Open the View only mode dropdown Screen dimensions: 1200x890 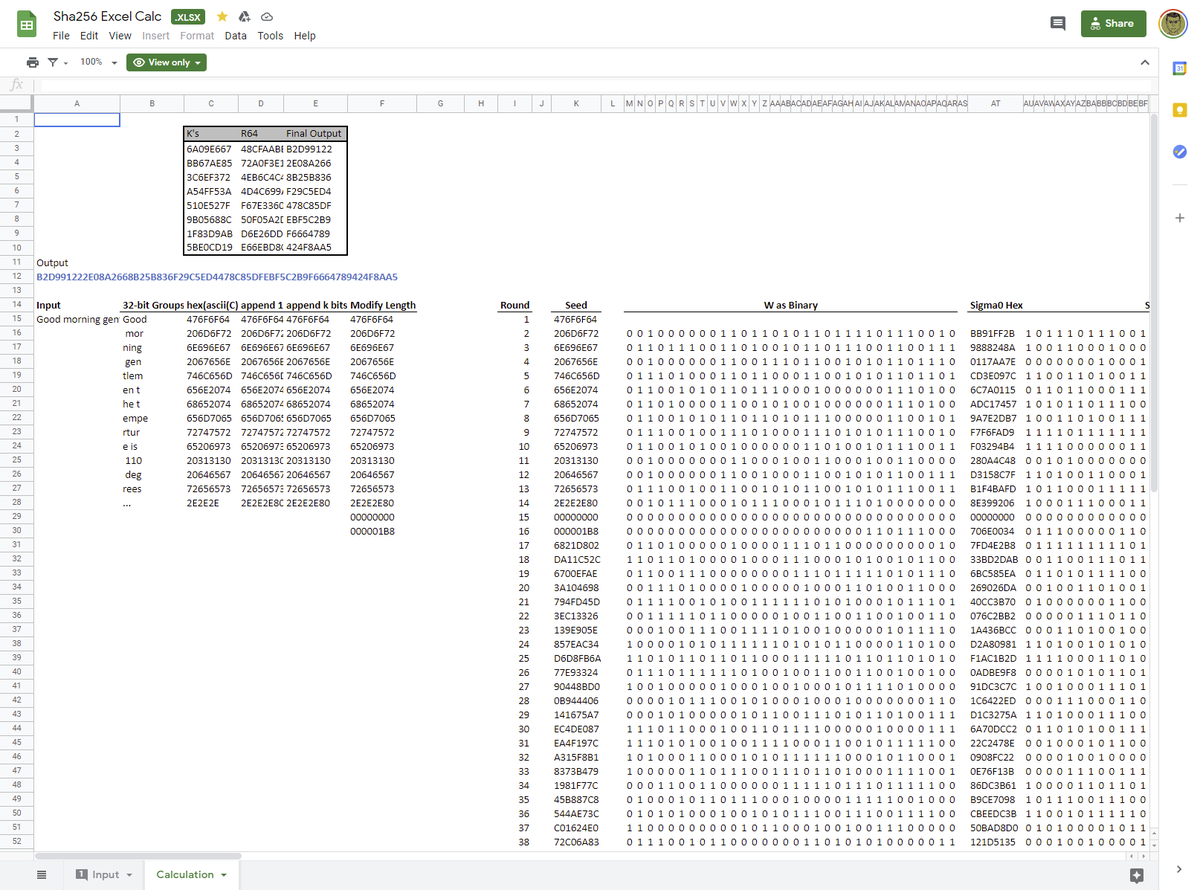[168, 62]
